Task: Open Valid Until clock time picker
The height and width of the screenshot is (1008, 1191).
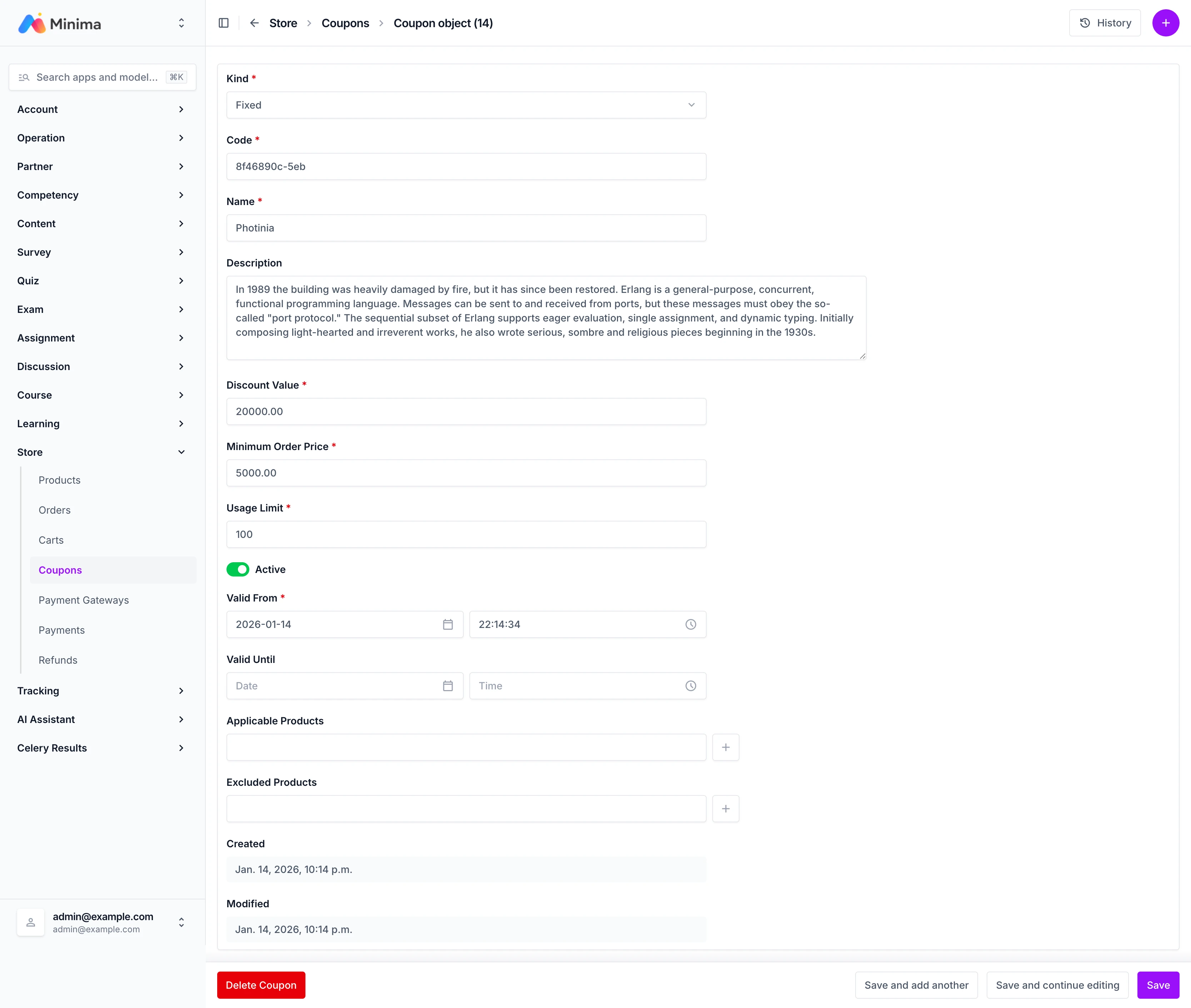Action: pos(691,686)
